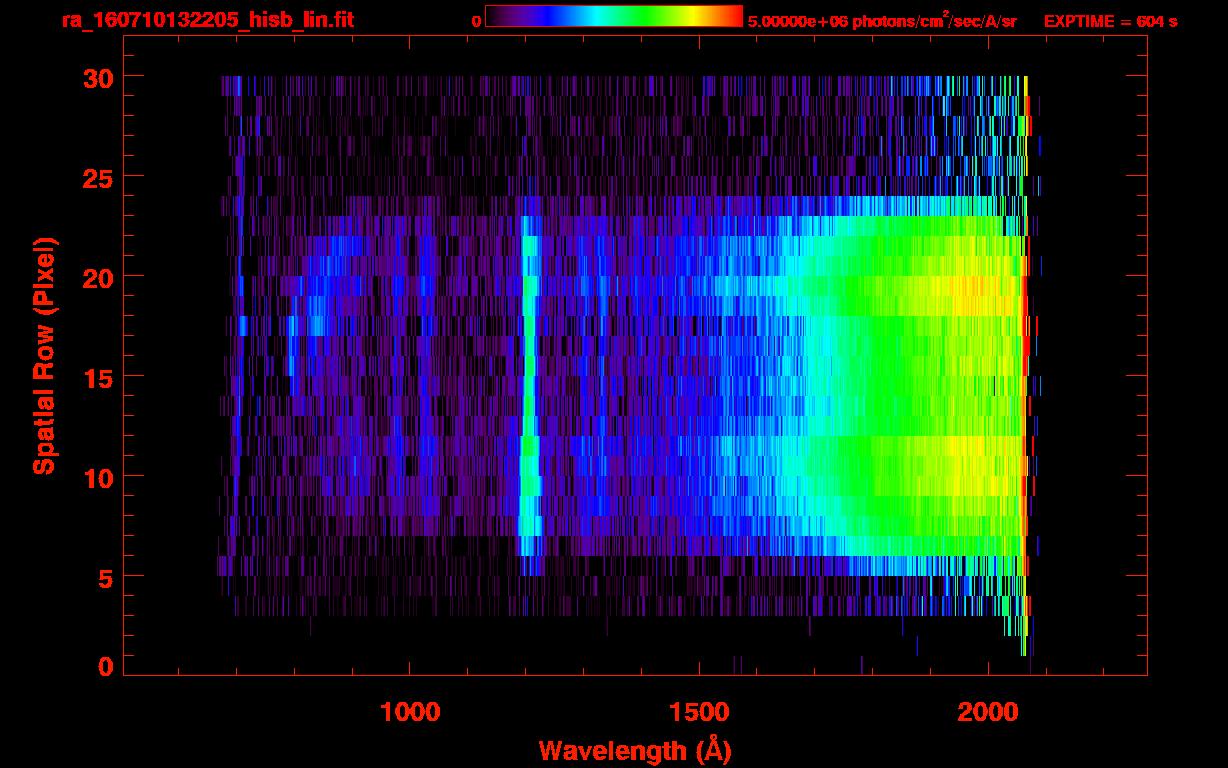Click the 2000 wavelength tick label
1228x768 pixels.
(988, 712)
